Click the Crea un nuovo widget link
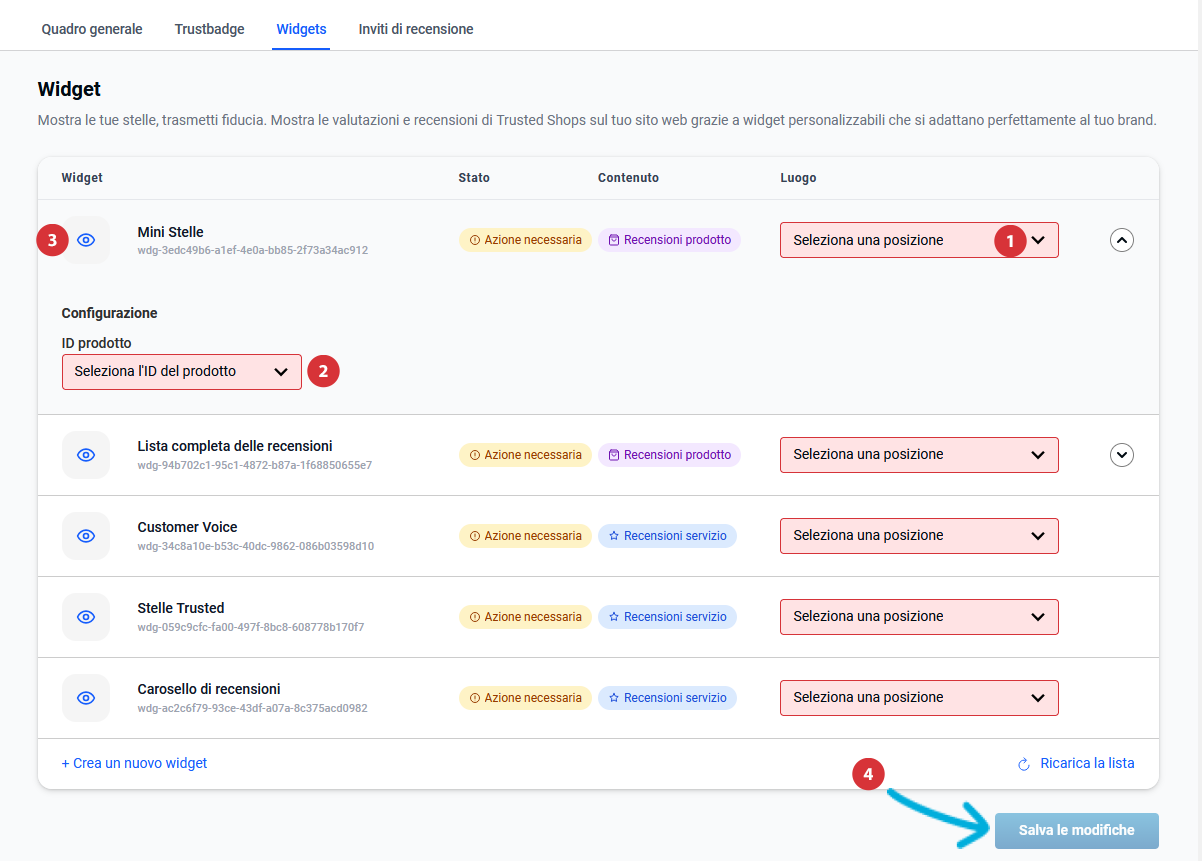This screenshot has height=861, width=1202. tap(134, 763)
